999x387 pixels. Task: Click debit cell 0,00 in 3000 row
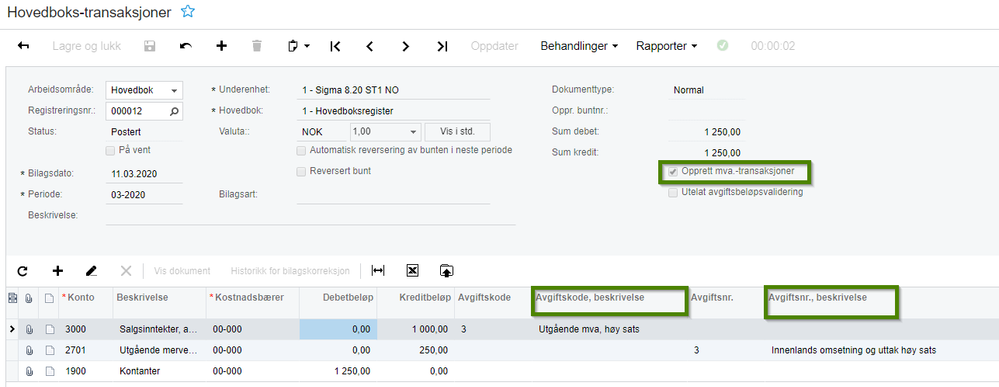click(x=338, y=330)
